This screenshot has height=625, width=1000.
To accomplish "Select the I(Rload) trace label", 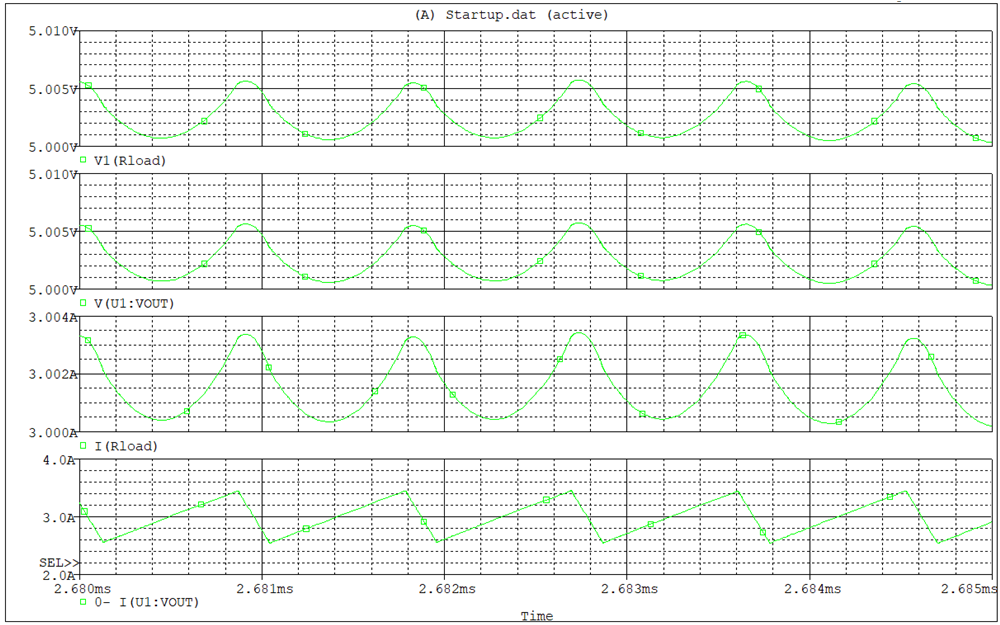I will pos(125,446).
